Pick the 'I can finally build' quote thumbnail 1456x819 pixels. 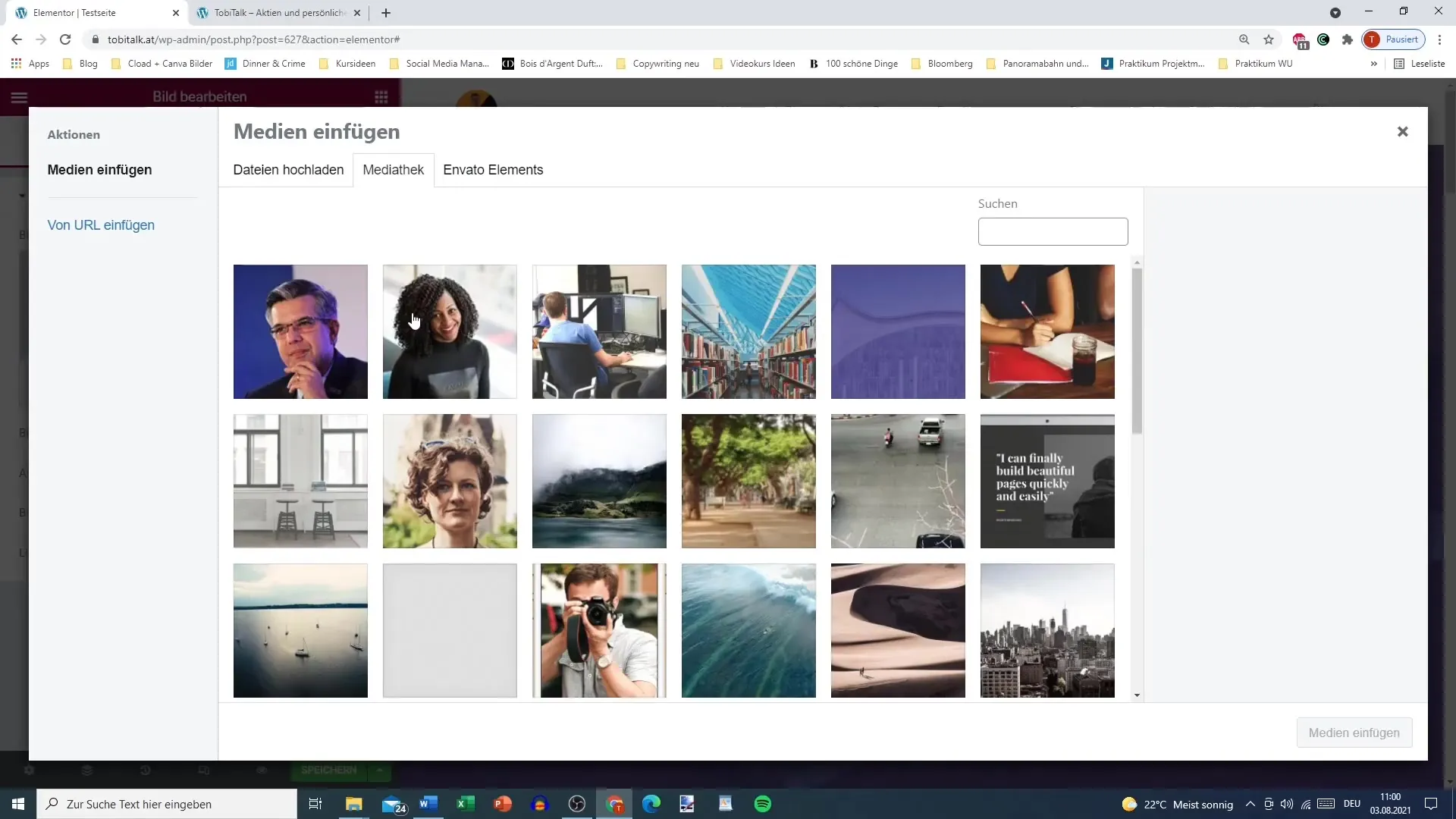[1047, 481]
